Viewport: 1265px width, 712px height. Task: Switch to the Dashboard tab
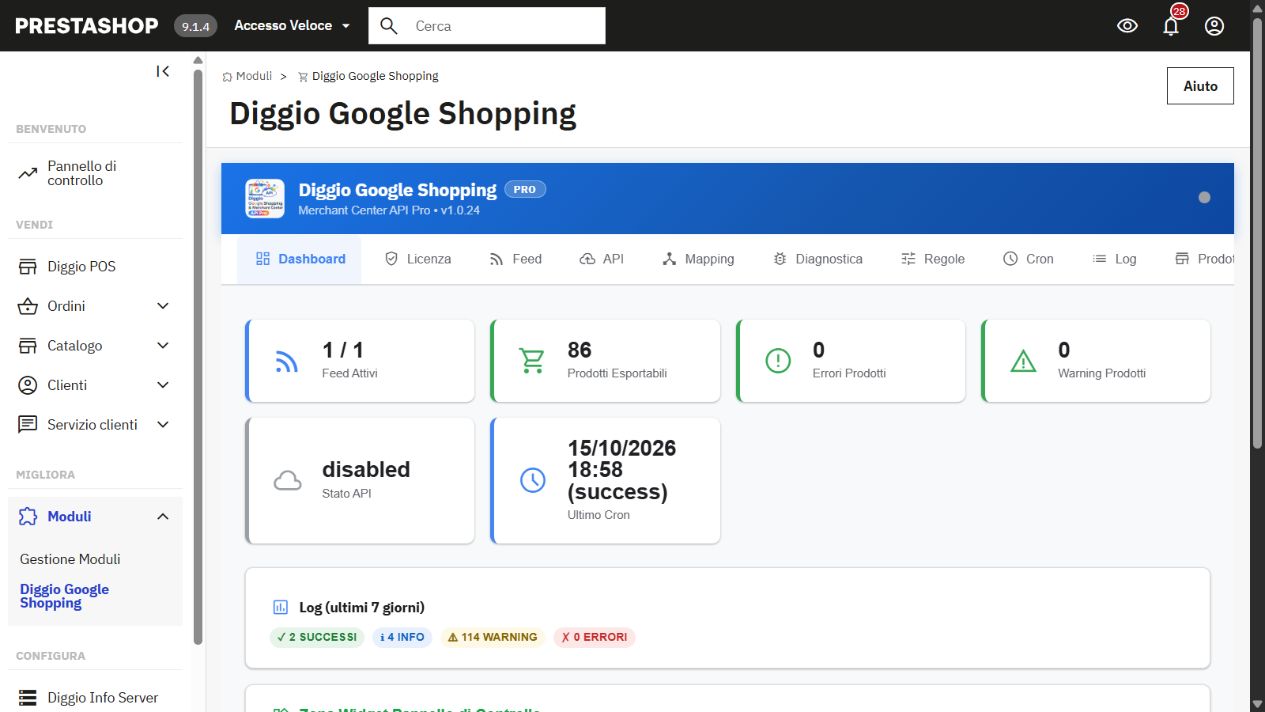(x=299, y=259)
